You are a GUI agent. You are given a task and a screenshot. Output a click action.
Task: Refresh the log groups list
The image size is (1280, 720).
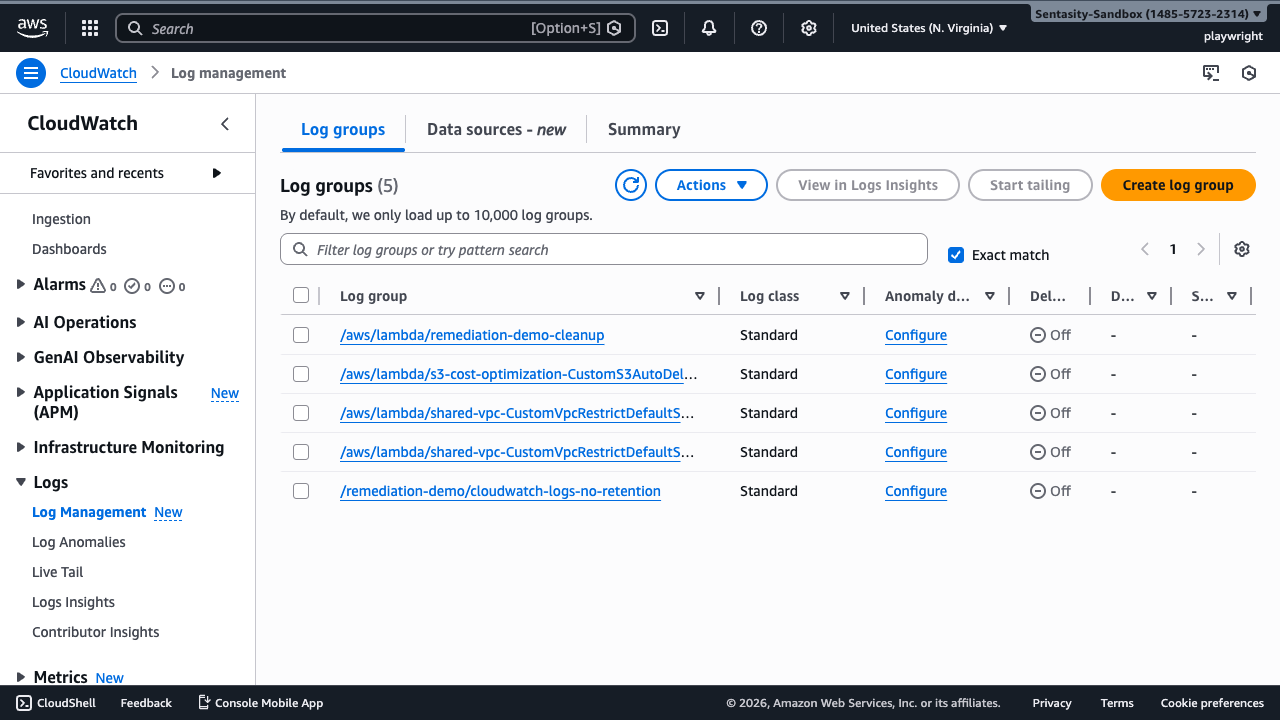(630, 185)
